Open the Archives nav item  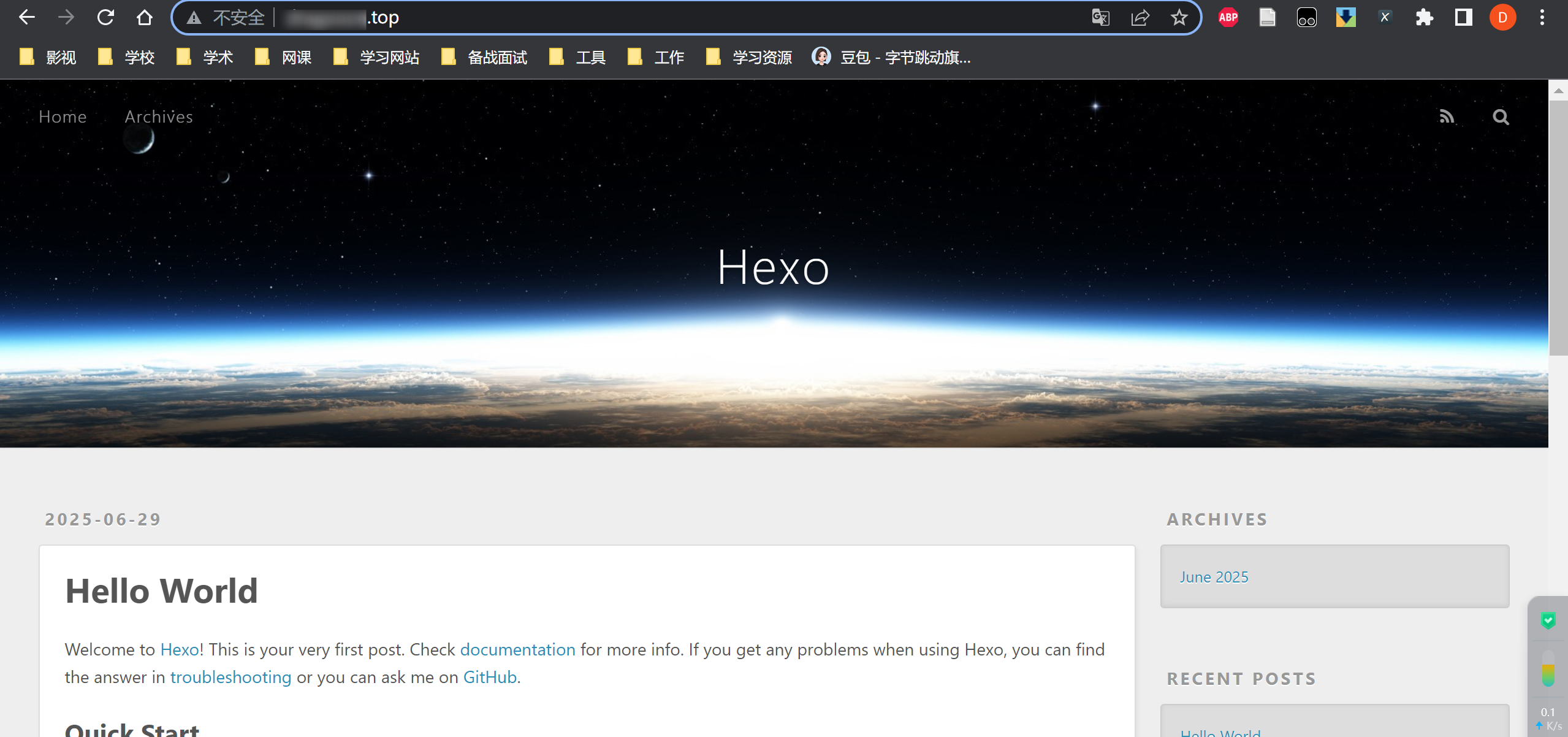(159, 116)
